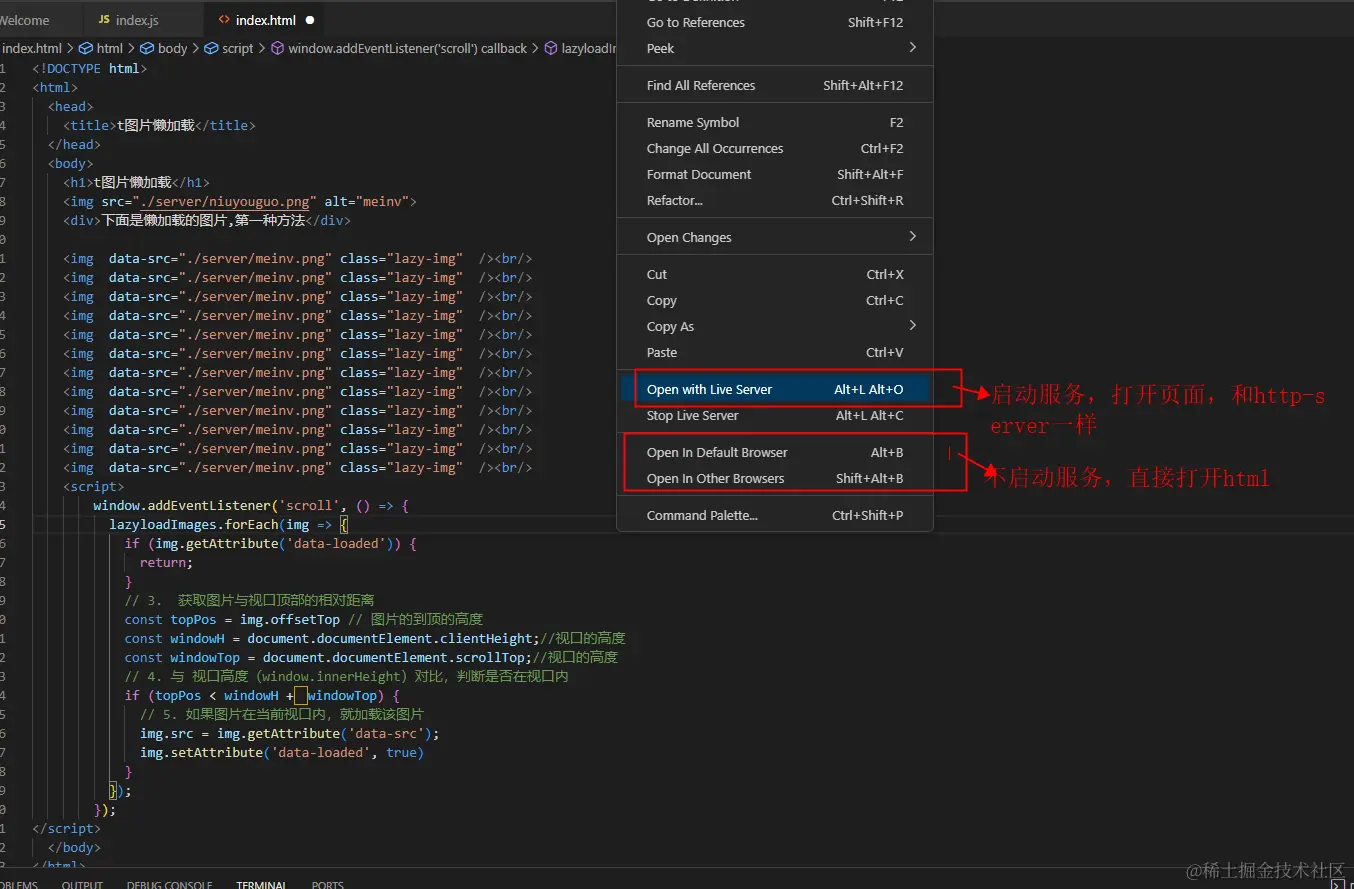Select the Welcome editor tab
The image size is (1354, 889).
pyautogui.click(x=25, y=20)
